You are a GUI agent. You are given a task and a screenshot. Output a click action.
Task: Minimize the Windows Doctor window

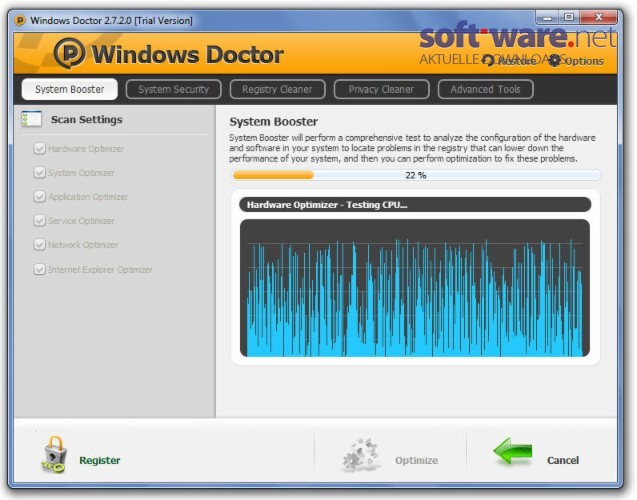pos(547,17)
